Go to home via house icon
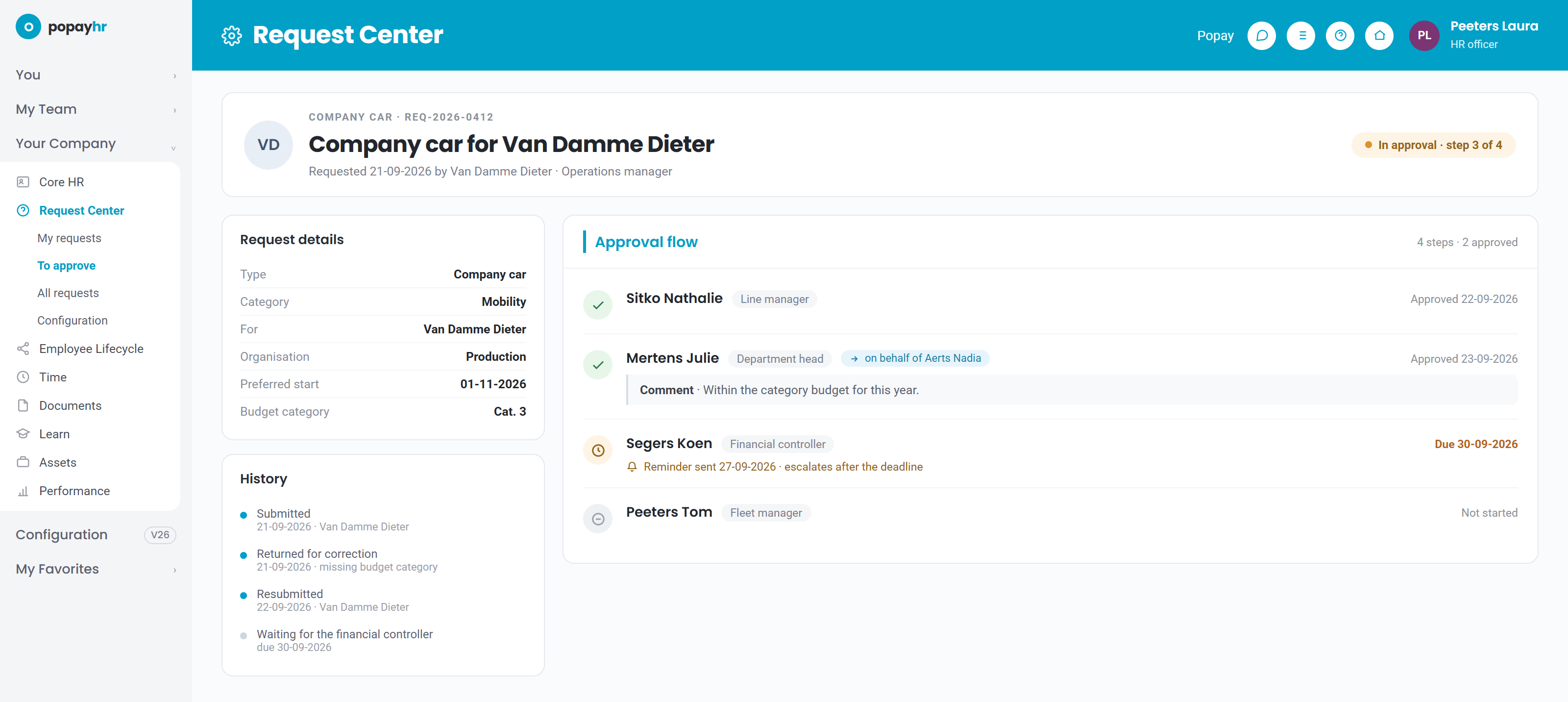 (1379, 35)
